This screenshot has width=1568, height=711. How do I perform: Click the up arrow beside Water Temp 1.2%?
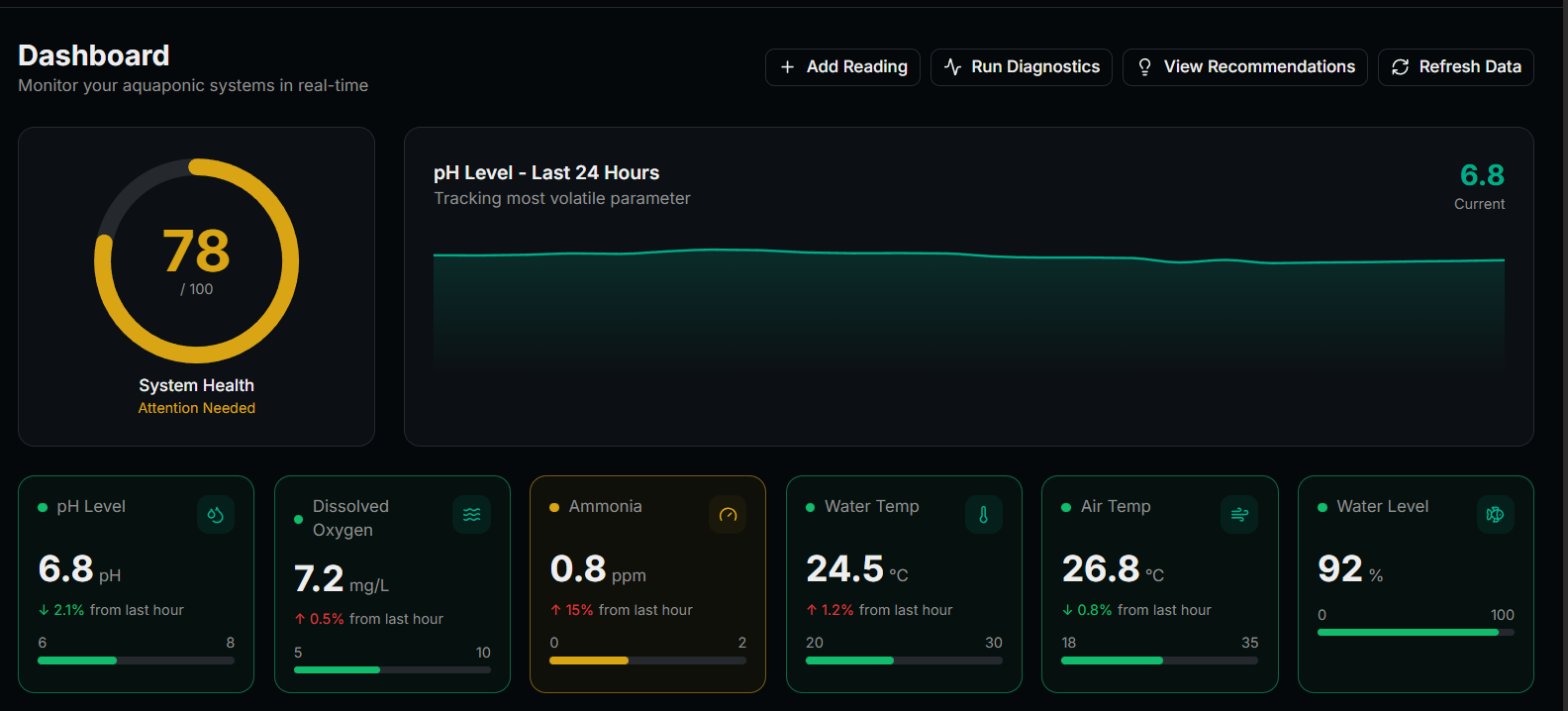[x=812, y=610]
